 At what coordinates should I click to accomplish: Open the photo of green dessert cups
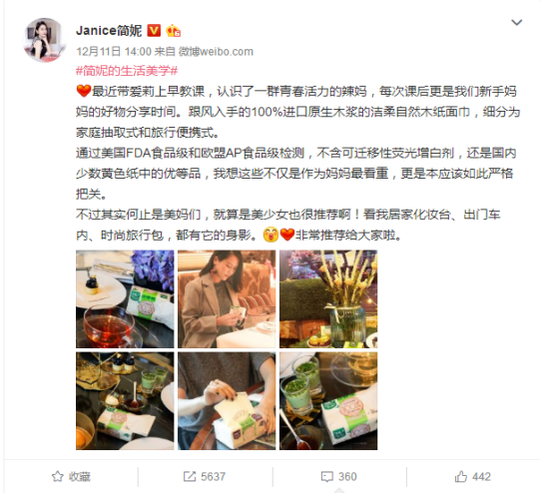[x=328, y=401]
